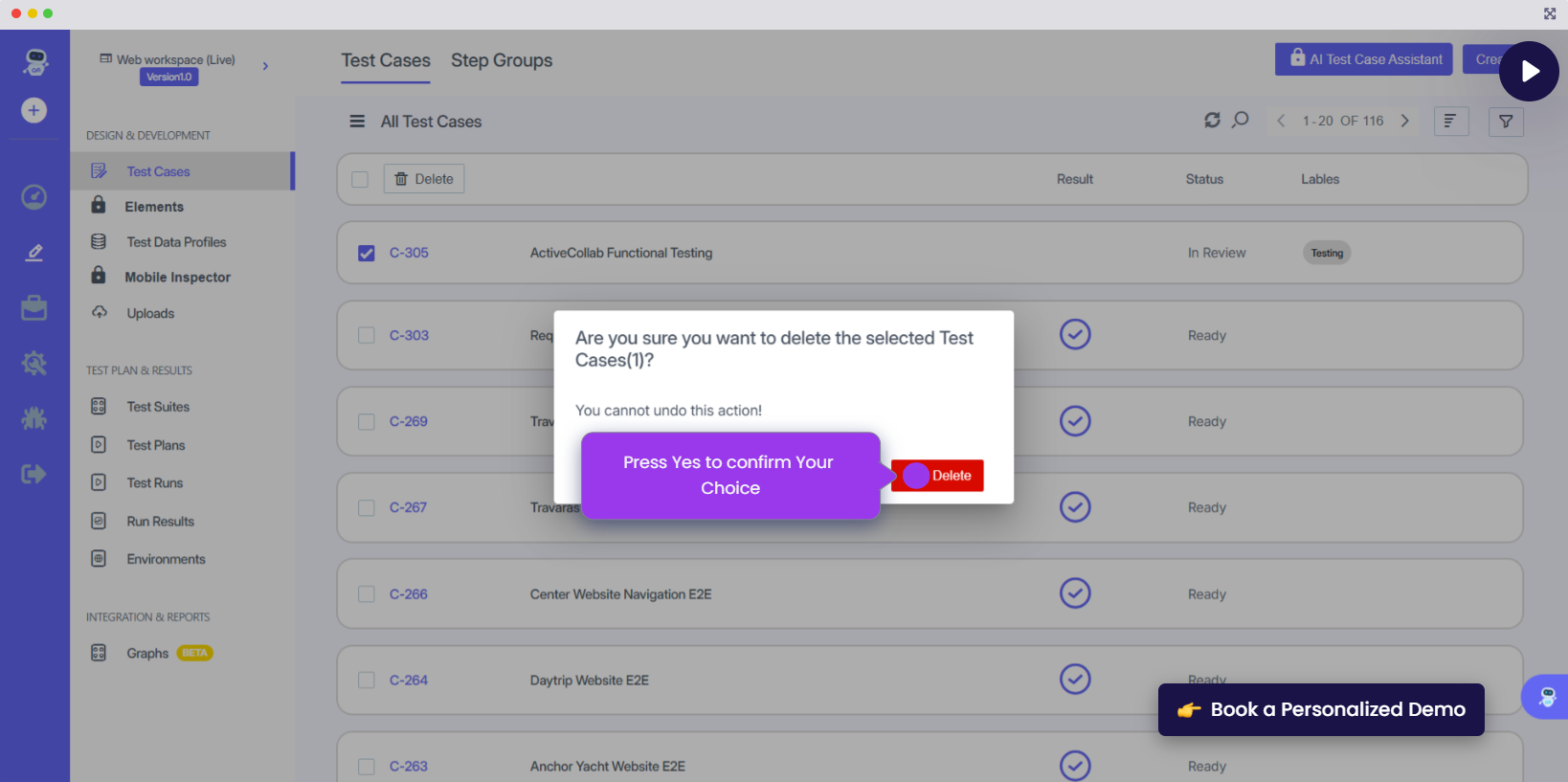Open the C-264 test case link
This screenshot has height=782, width=1568.
[409, 681]
